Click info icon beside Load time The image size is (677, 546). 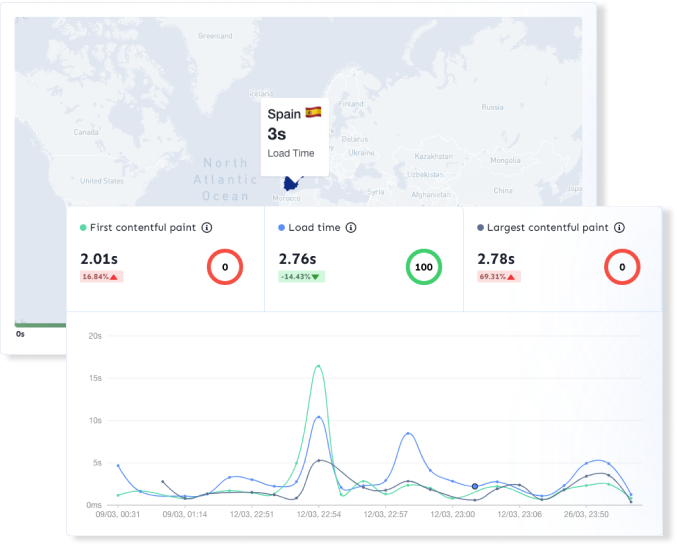coord(351,228)
